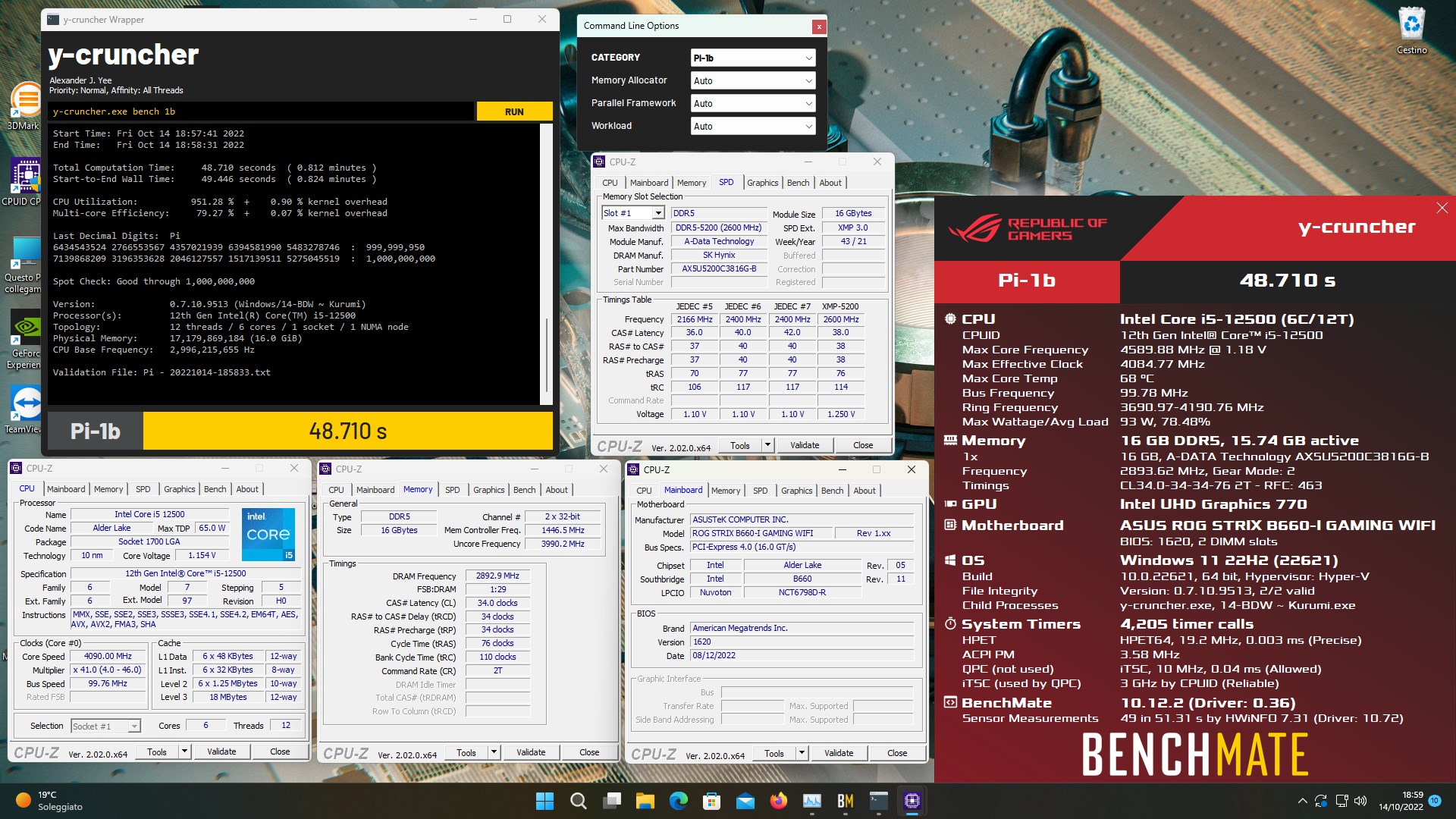Open taskbar Search
This screenshot has width=1456, height=819.
578,801
